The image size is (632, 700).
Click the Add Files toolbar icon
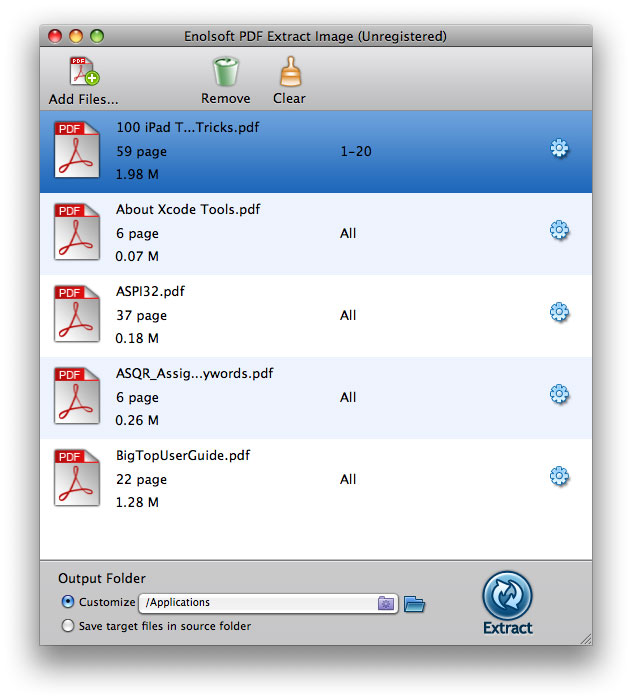84,71
